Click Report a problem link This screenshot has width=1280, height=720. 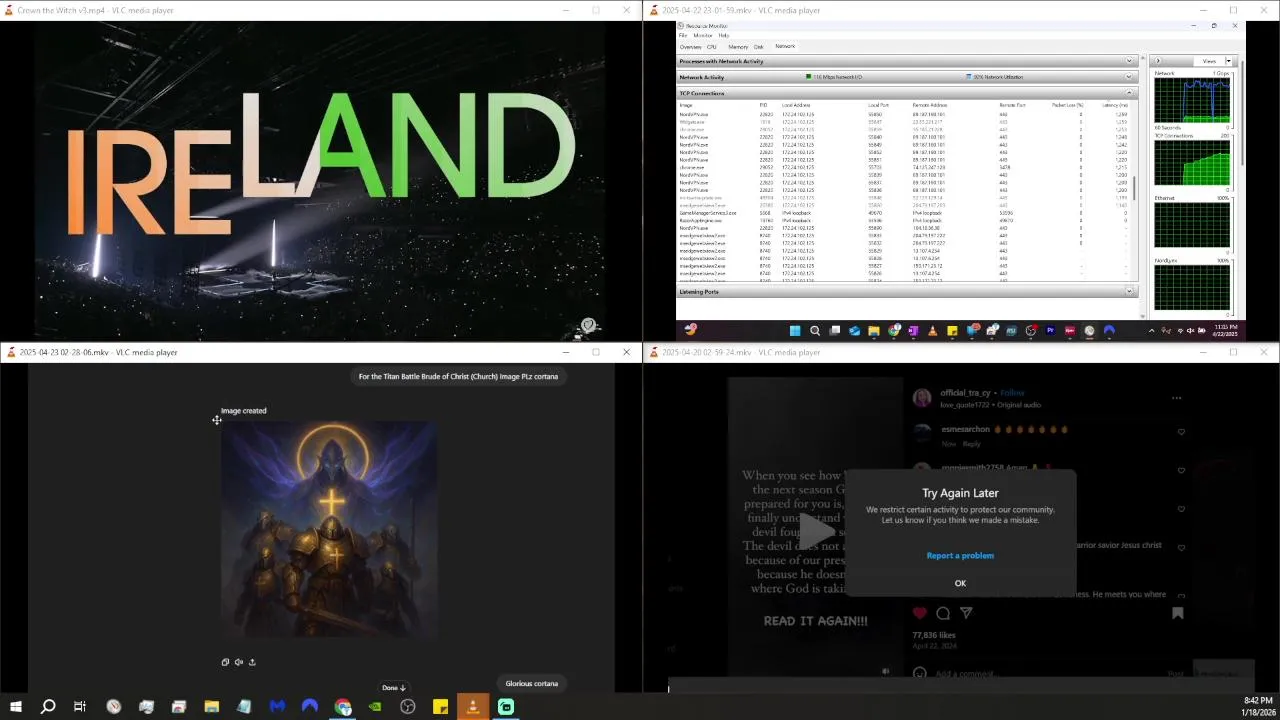pyautogui.click(x=960, y=555)
